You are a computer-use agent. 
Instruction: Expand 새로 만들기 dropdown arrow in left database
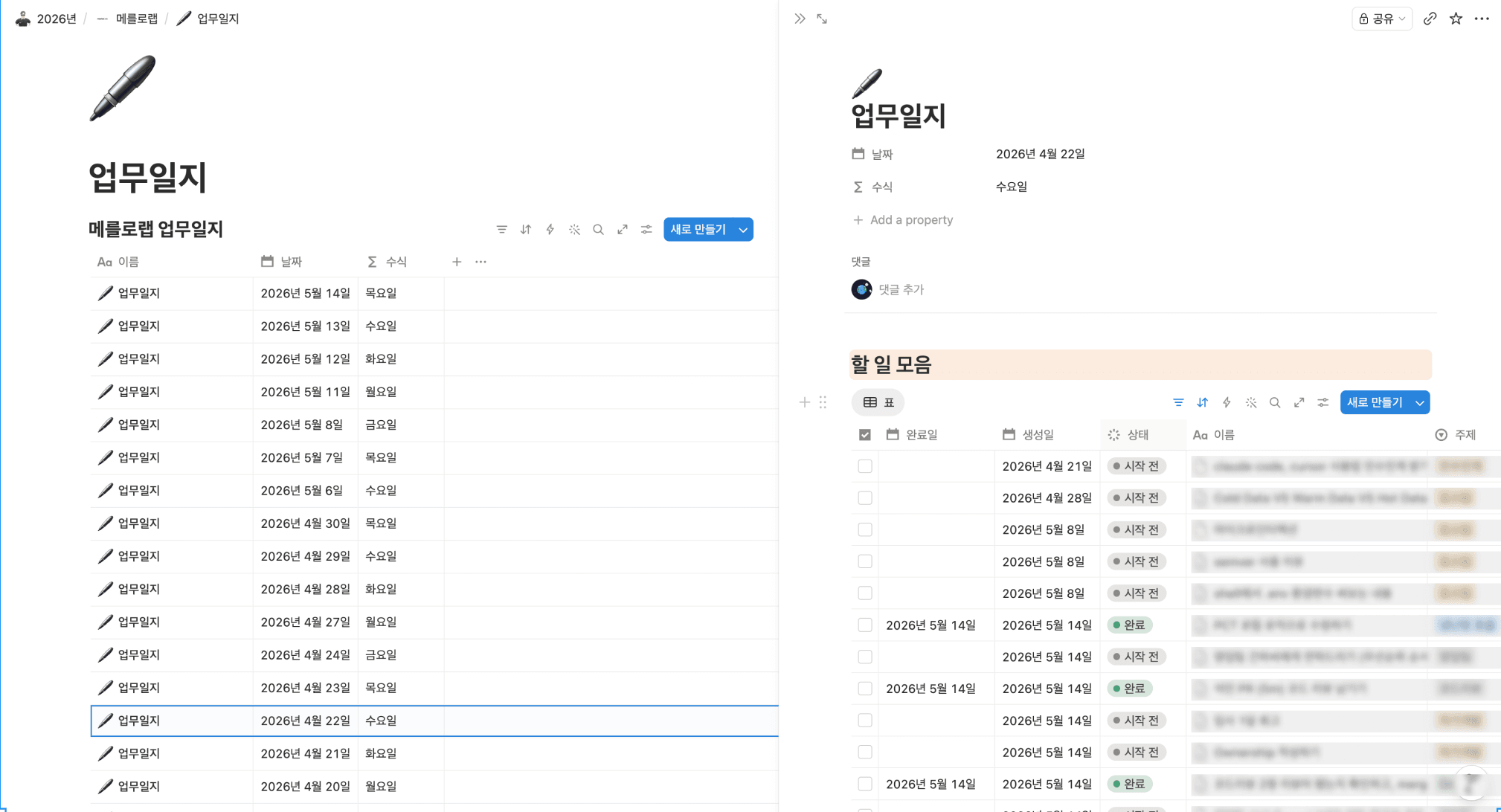pyautogui.click(x=743, y=230)
